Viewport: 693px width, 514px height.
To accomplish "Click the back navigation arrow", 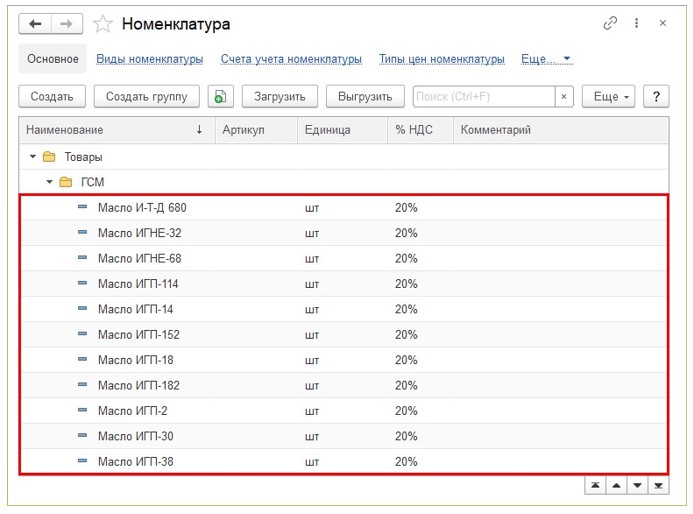I will click(x=36, y=23).
